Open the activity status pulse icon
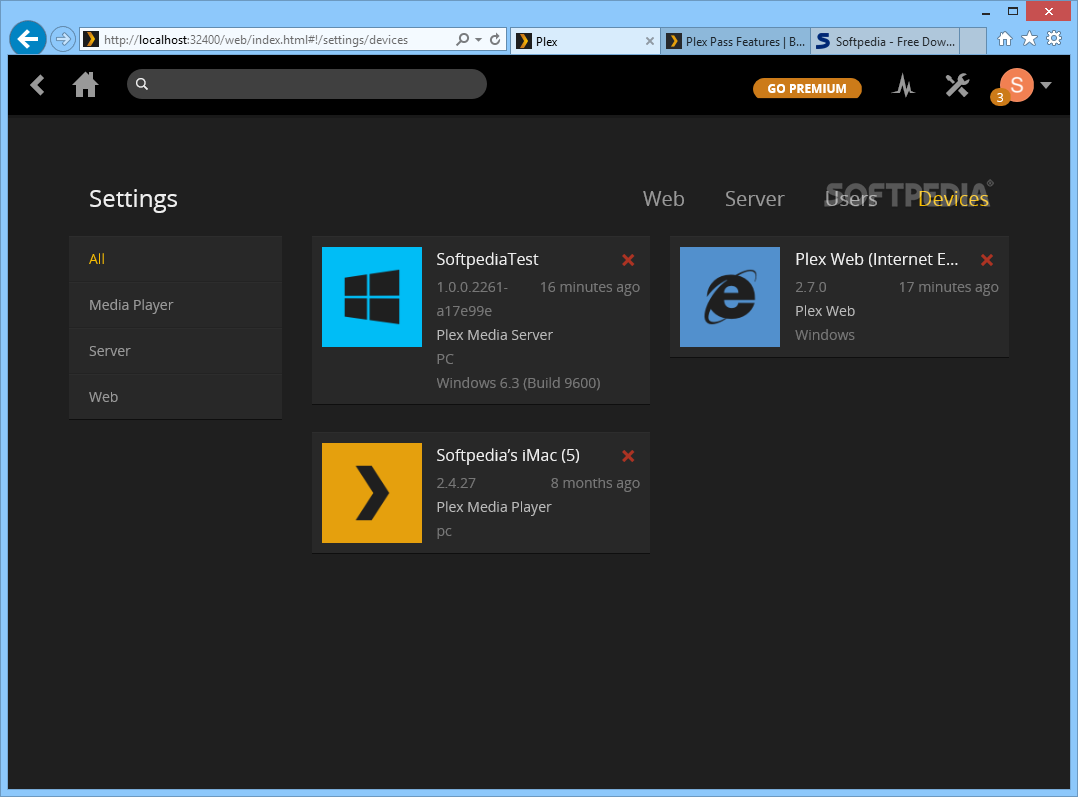1078x797 pixels. click(903, 85)
